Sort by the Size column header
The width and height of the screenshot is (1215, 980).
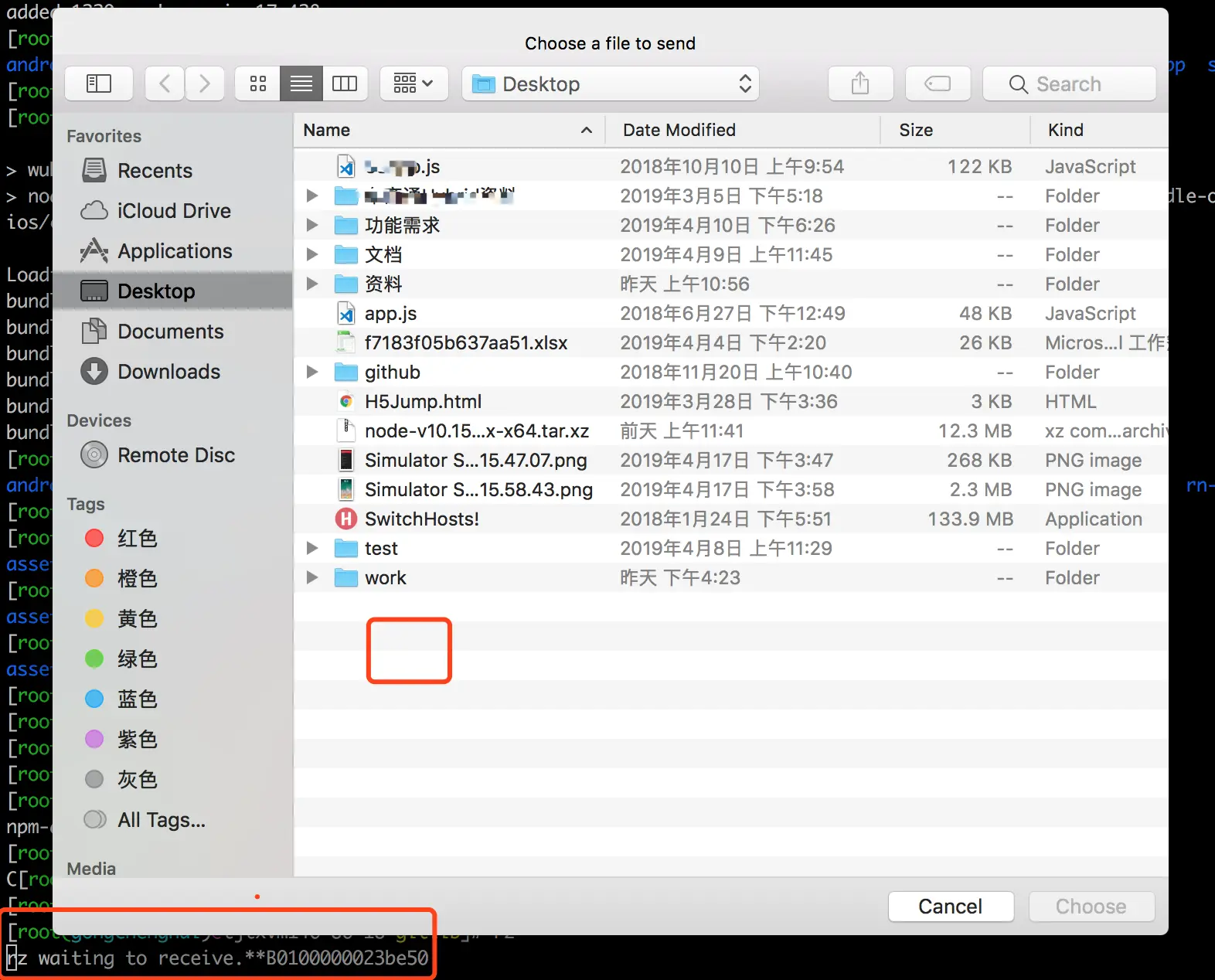(955, 130)
